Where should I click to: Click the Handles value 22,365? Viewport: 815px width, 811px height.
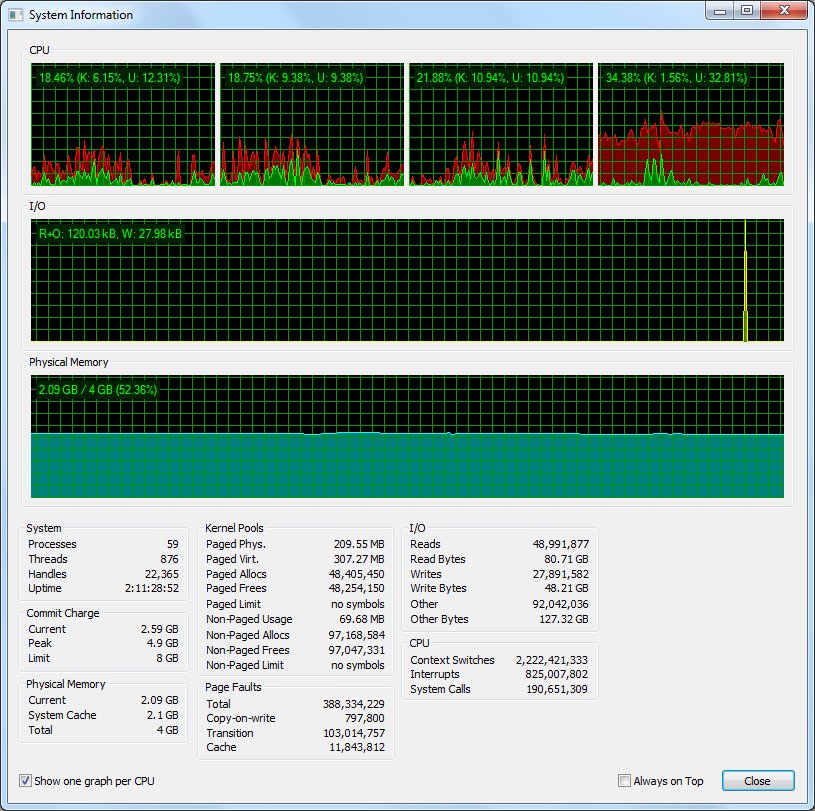click(x=162, y=574)
